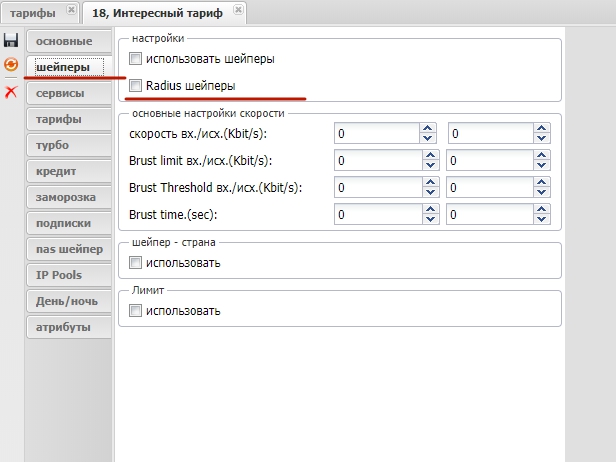Select the 'День/ночь' side tab

pos(68,301)
